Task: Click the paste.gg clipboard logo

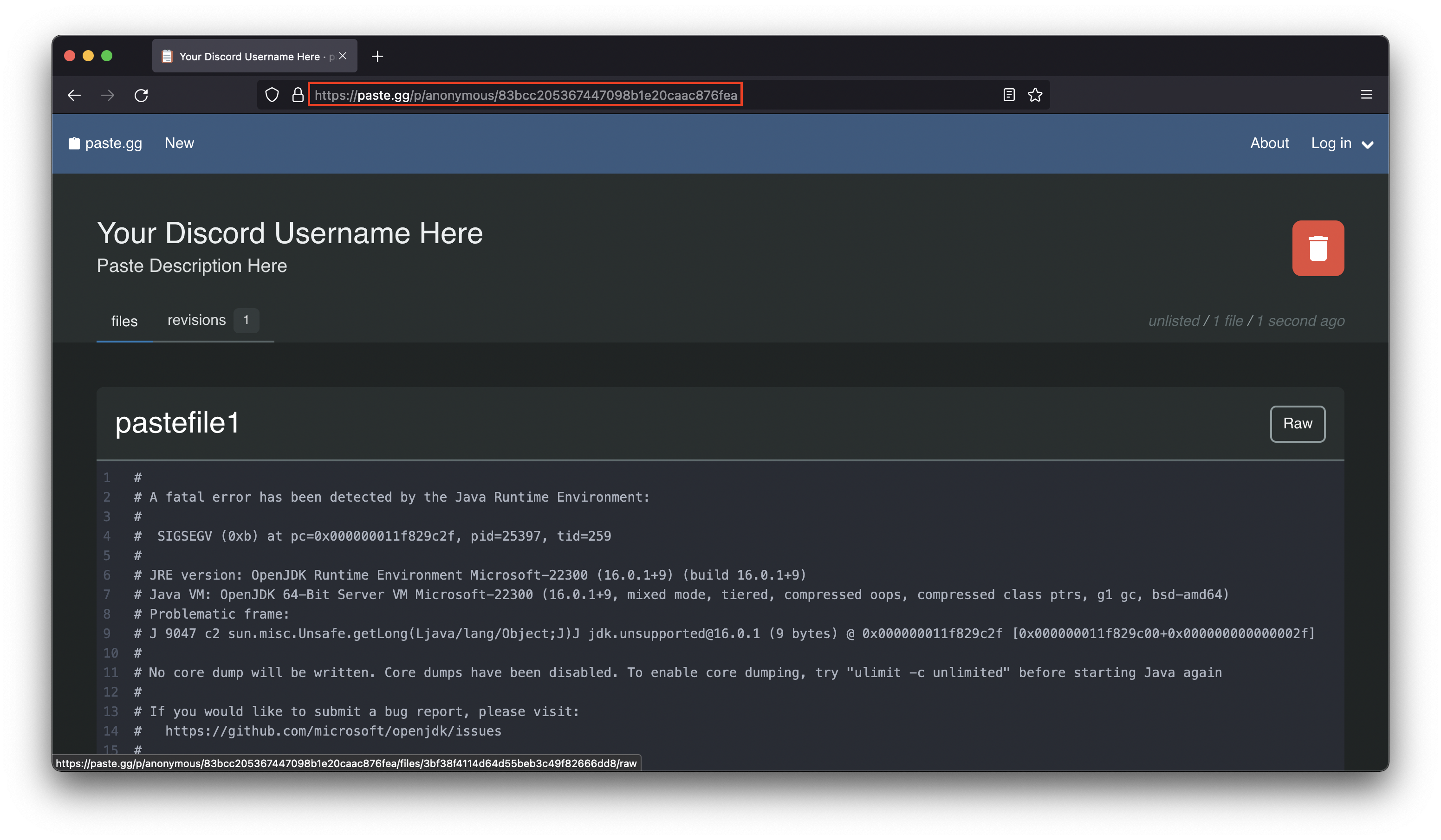Action: [x=74, y=143]
